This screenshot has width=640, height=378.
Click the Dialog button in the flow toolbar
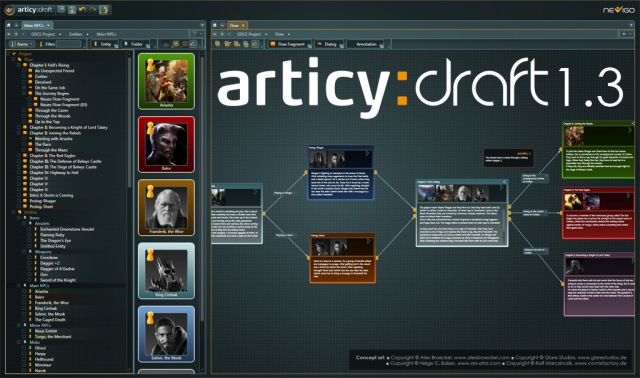pos(329,44)
